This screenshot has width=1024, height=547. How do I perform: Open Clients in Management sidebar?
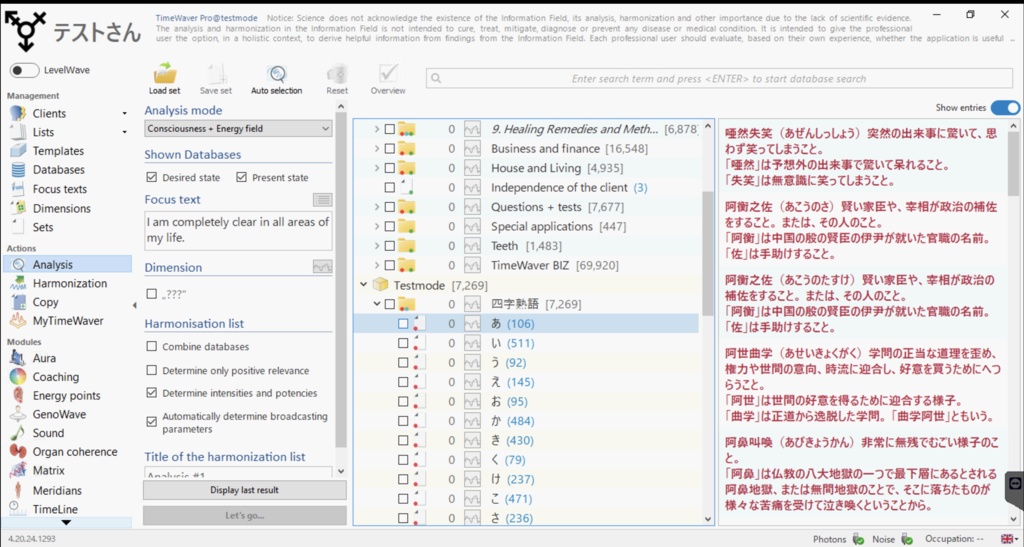click(x=49, y=113)
